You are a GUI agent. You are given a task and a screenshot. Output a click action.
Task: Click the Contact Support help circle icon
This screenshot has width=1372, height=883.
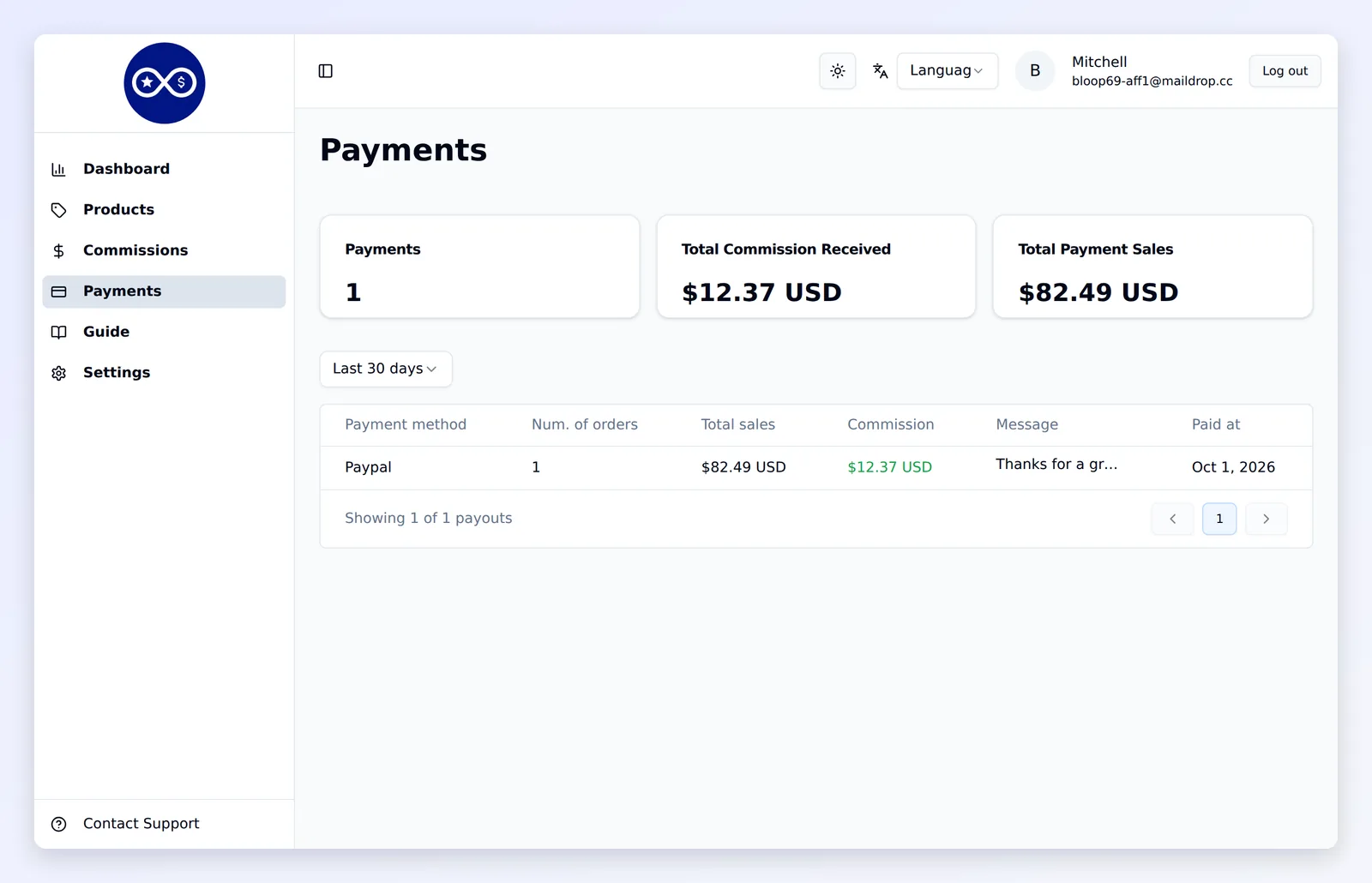point(58,824)
